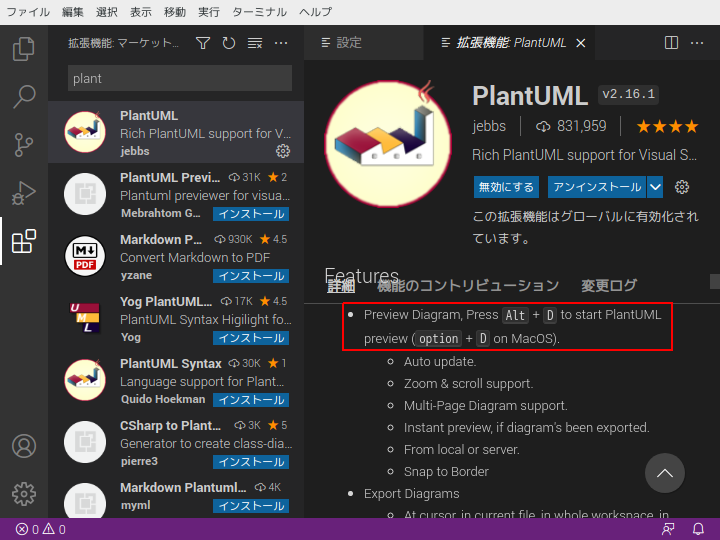
Task: Install the Markdown PDF extension
Action: [251, 276]
